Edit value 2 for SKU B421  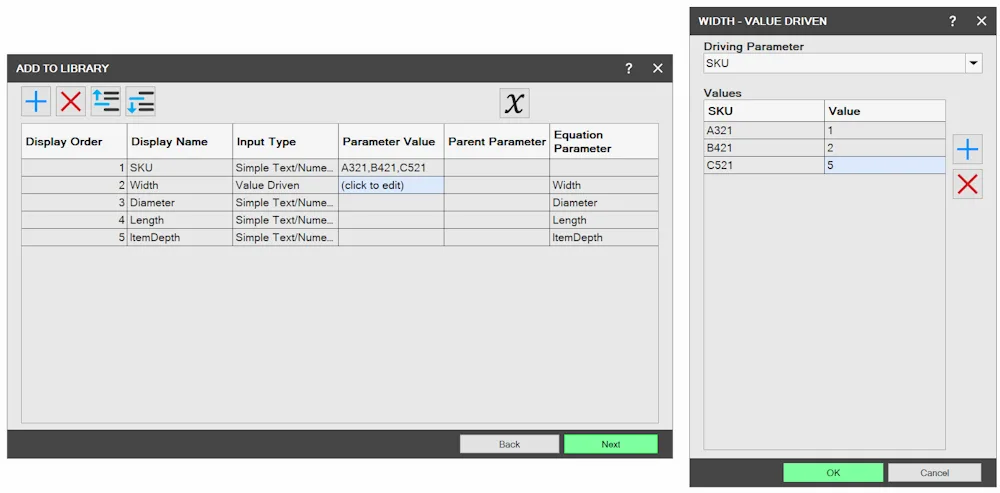(x=885, y=147)
